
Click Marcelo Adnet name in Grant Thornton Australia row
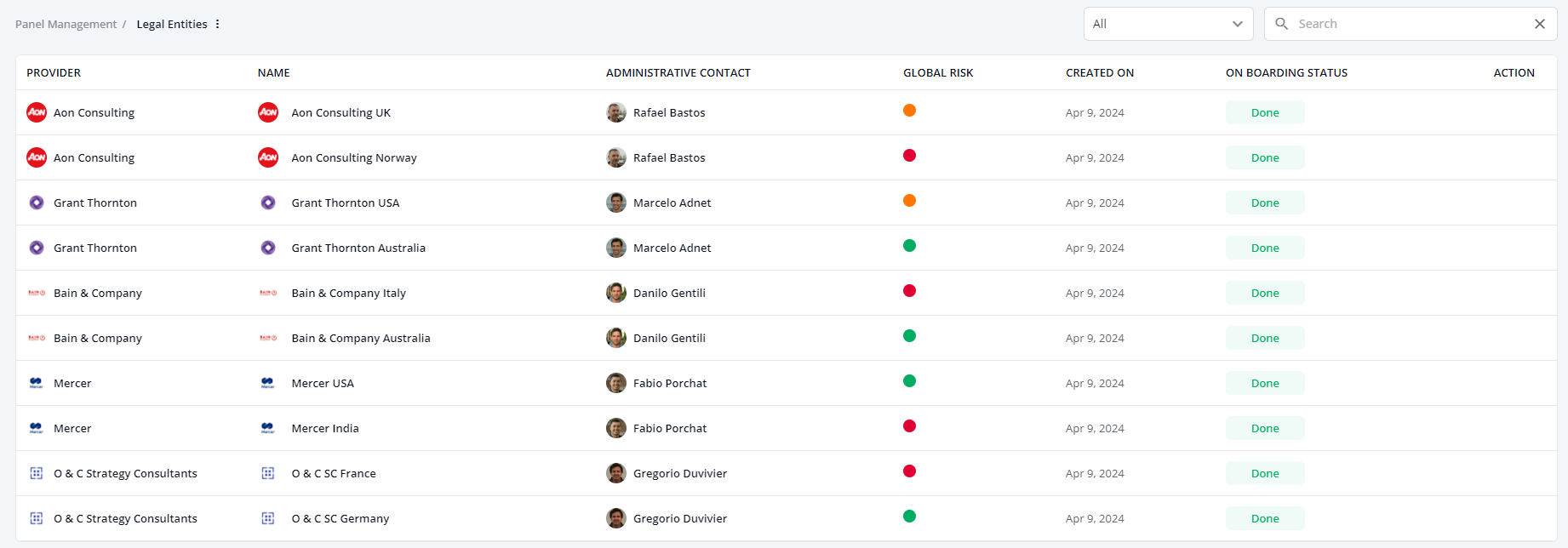[672, 248]
